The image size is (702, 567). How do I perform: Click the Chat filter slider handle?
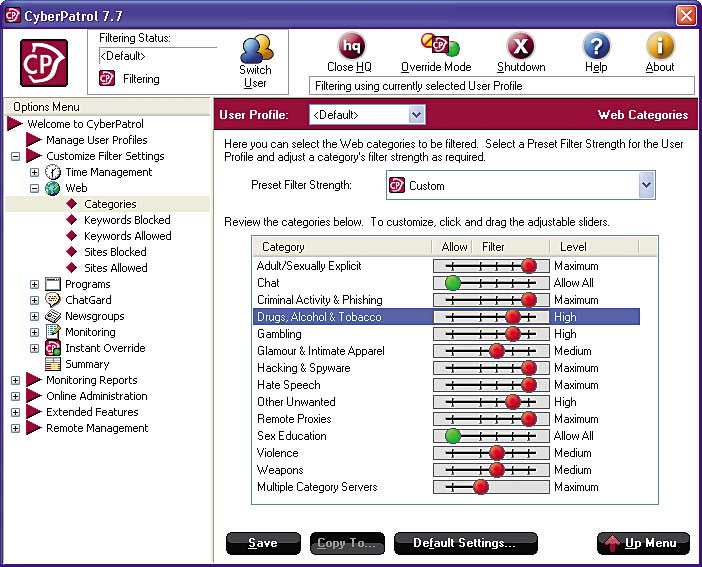point(453,283)
